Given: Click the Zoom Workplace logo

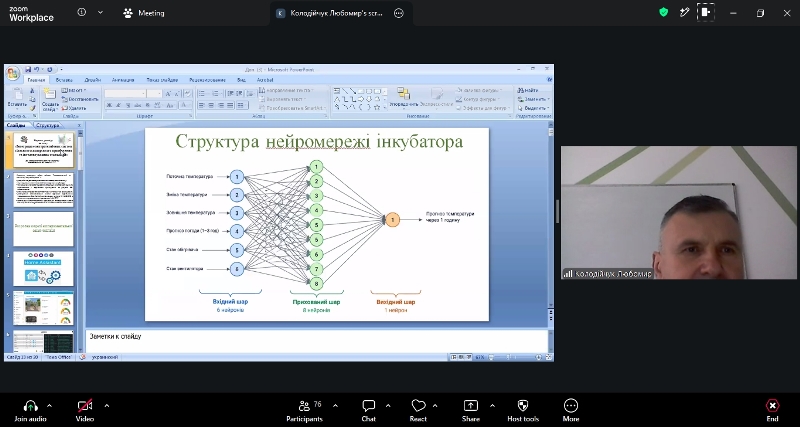Looking at the screenshot, I should [31, 14].
